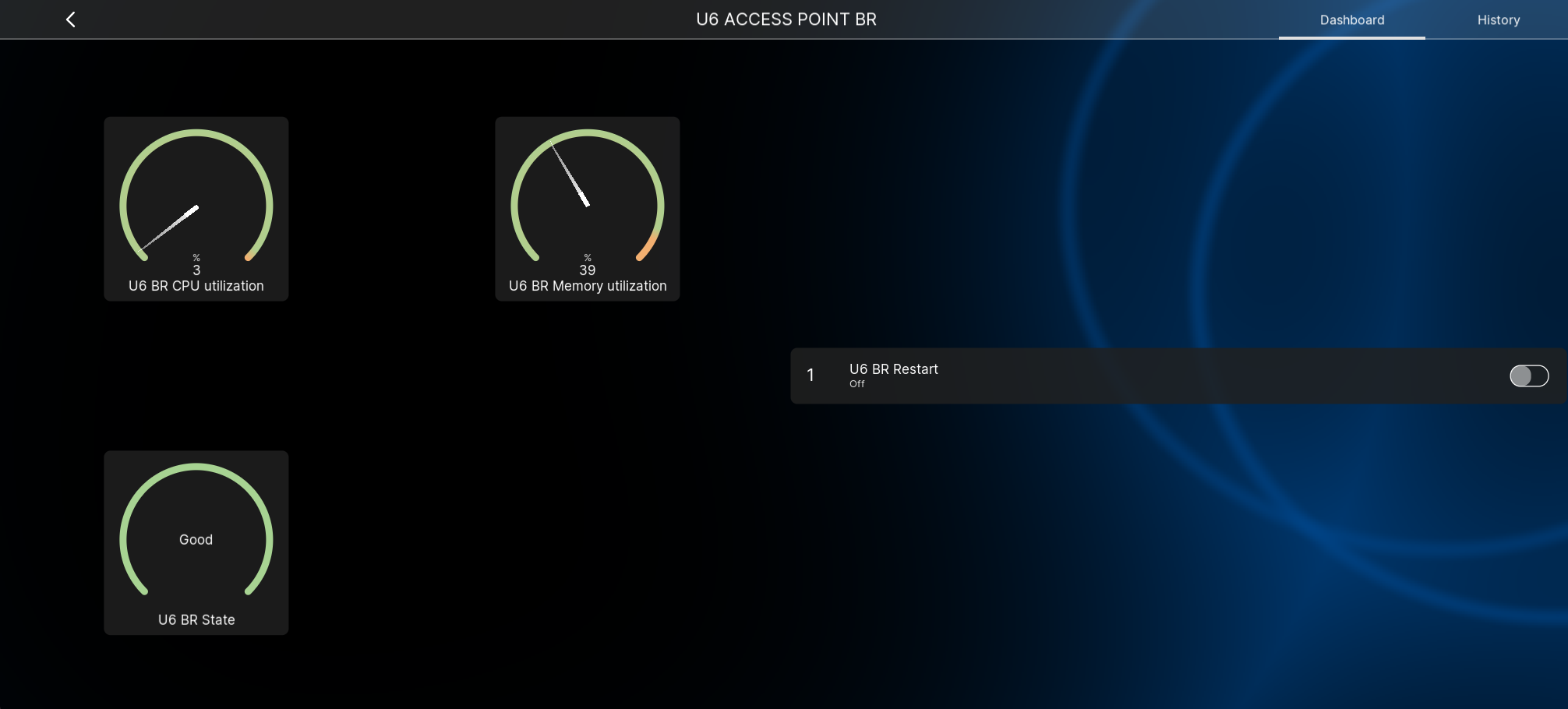Click the U6 BR Restart label
Viewport: 1568px width, 709px height.
point(893,369)
